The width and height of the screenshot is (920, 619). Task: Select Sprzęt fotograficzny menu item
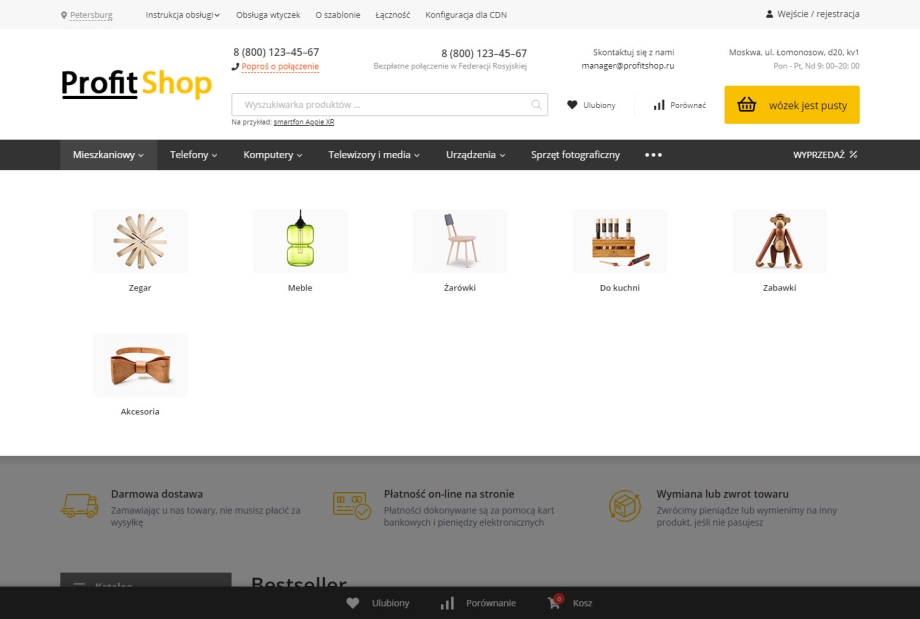[x=575, y=155]
